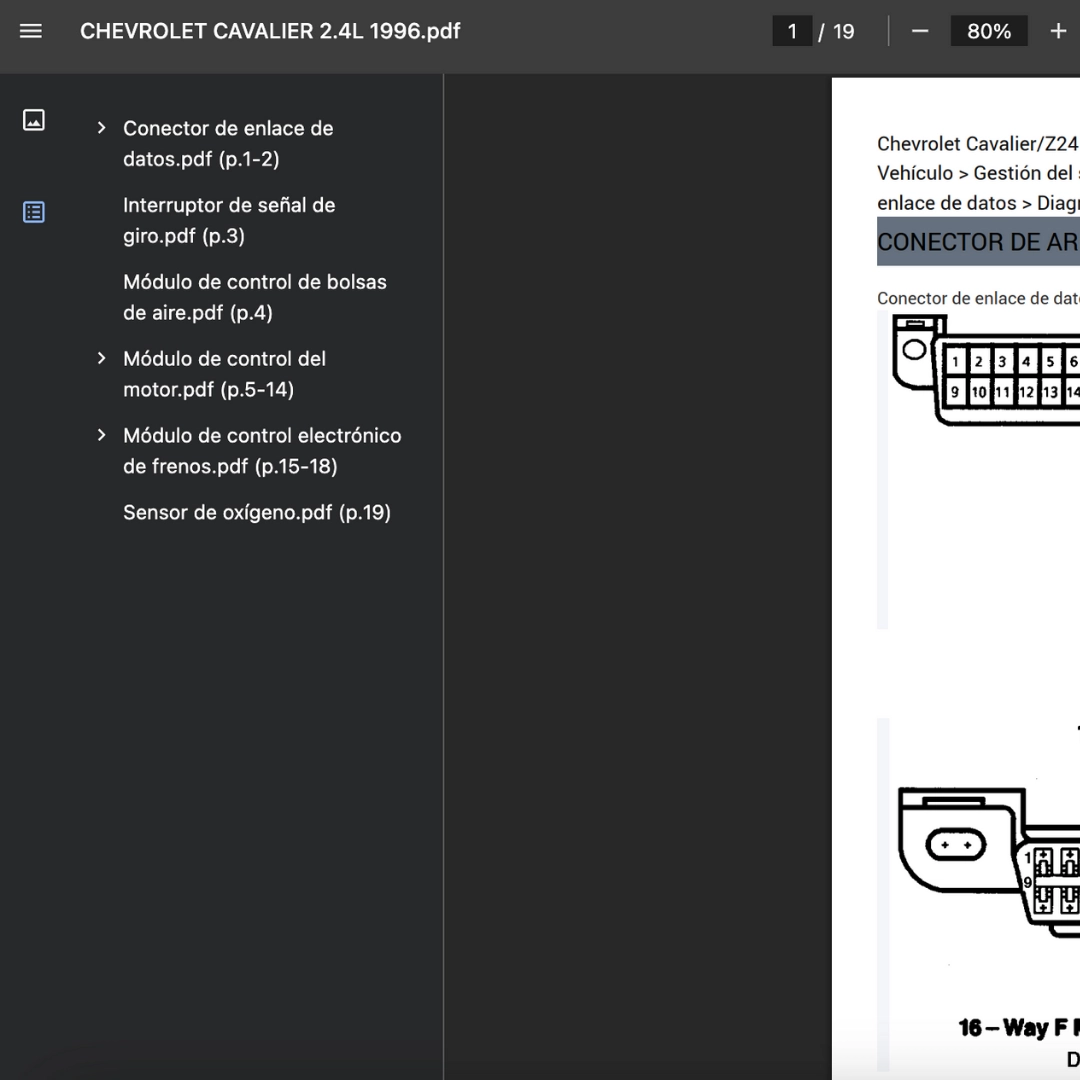This screenshot has width=1080, height=1080.
Task: Switch sidebar to page thumbnails view
Action: tap(33, 120)
